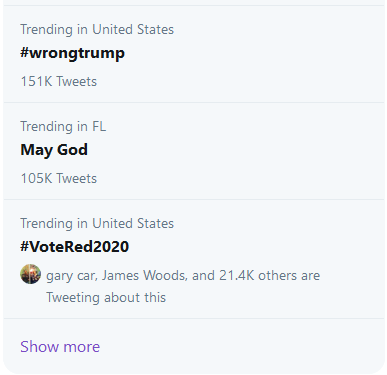Click the Show more link
Image resolution: width=387 pixels, height=375 pixels.
pos(60,347)
